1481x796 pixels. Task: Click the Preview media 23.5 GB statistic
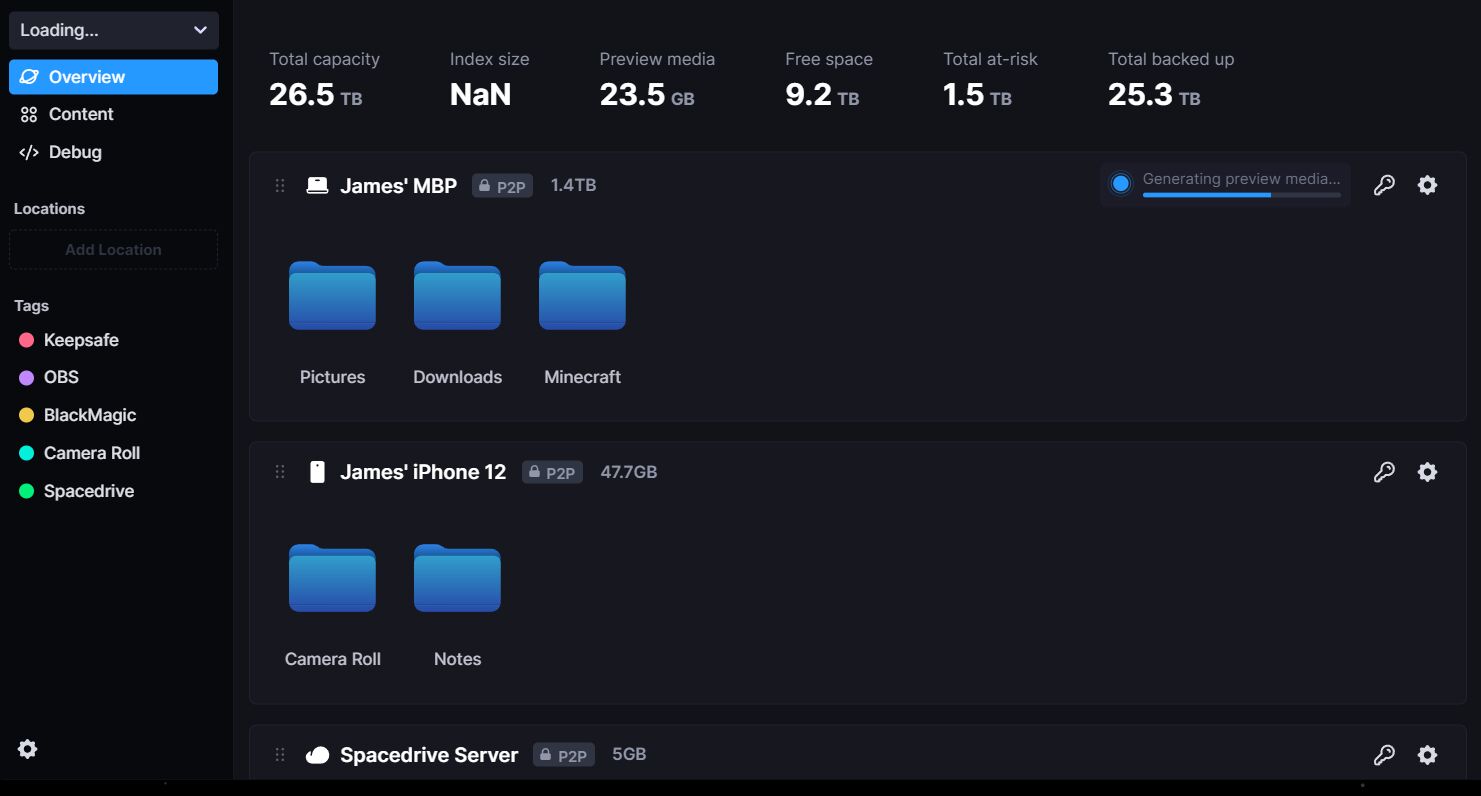pos(657,80)
